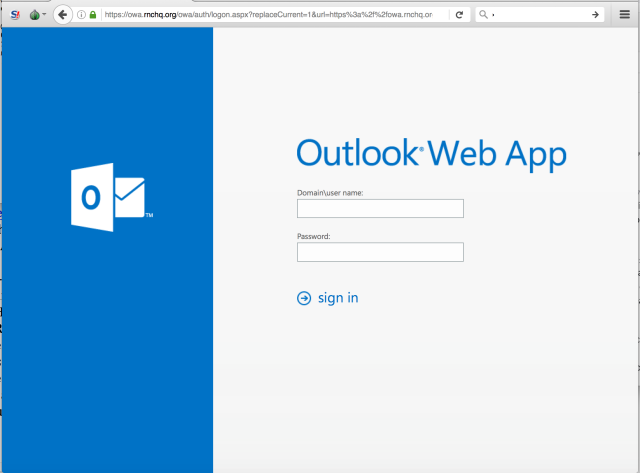Show site information via the (i) icon
640x473 pixels.
pos(82,15)
